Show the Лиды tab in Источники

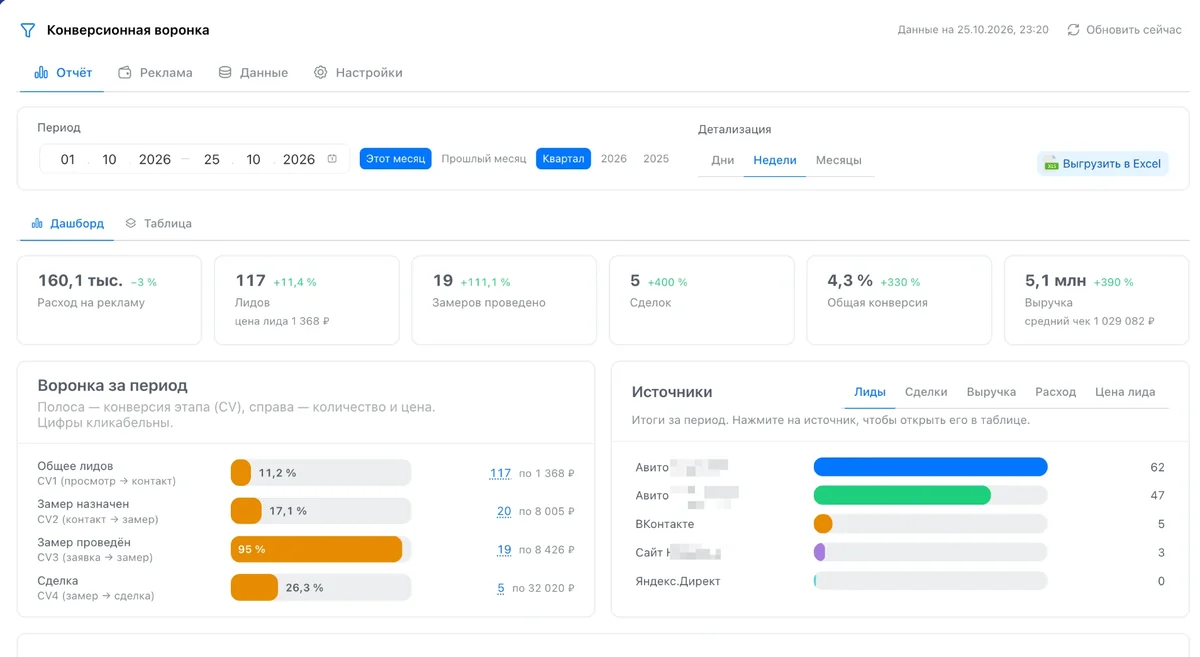870,392
